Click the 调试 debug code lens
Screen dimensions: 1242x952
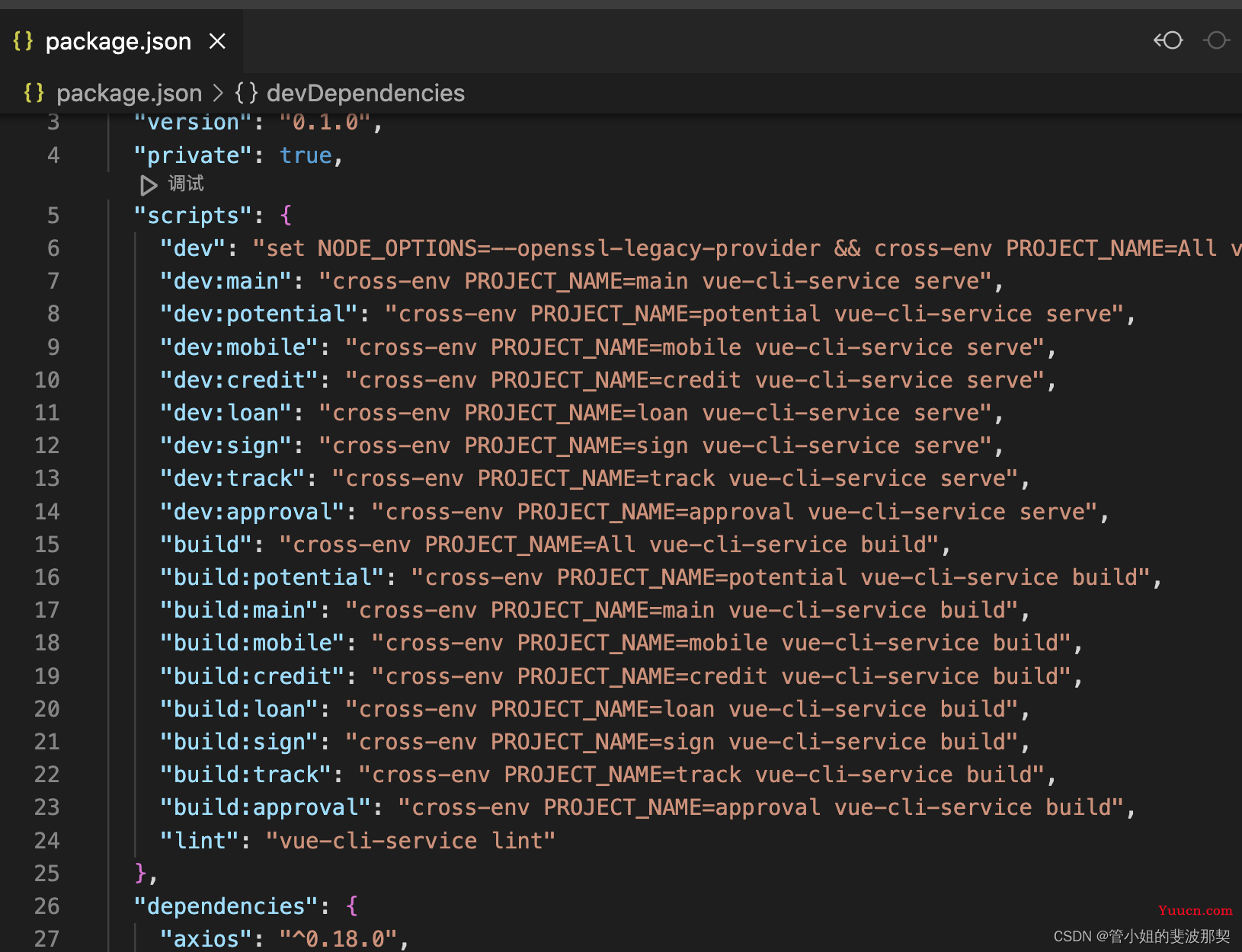tap(186, 184)
